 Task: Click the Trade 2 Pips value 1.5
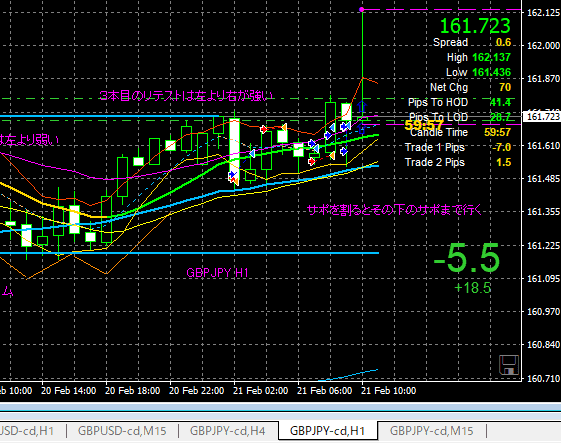click(503, 162)
